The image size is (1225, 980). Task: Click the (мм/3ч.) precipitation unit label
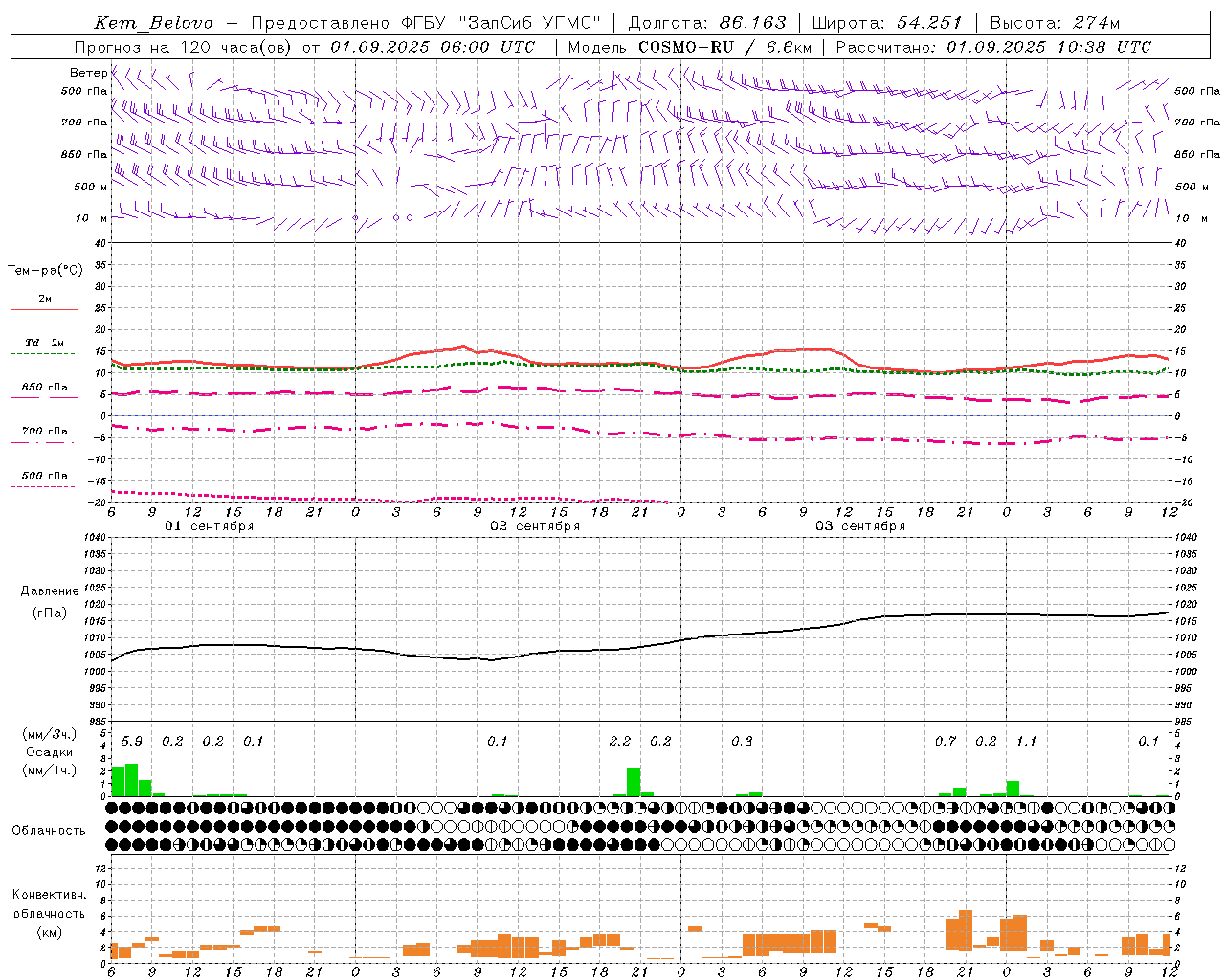pos(49,734)
